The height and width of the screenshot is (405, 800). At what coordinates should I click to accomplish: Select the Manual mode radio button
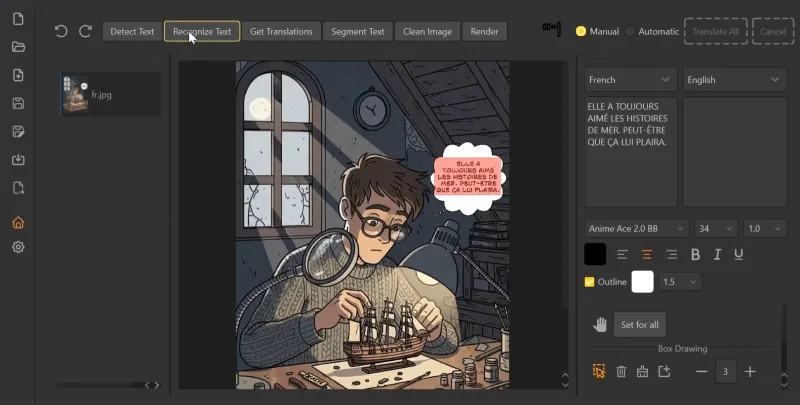point(581,31)
